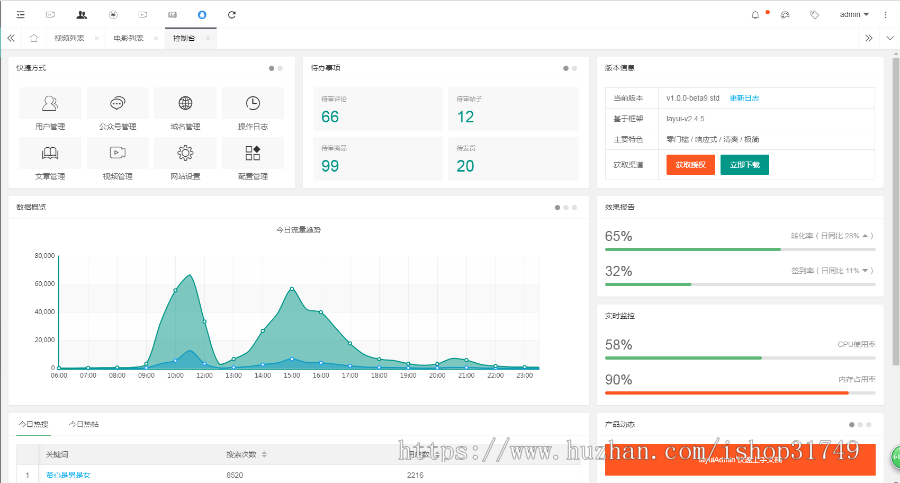Select second carousel dot in 数据概览 panel

pyautogui.click(x=566, y=207)
